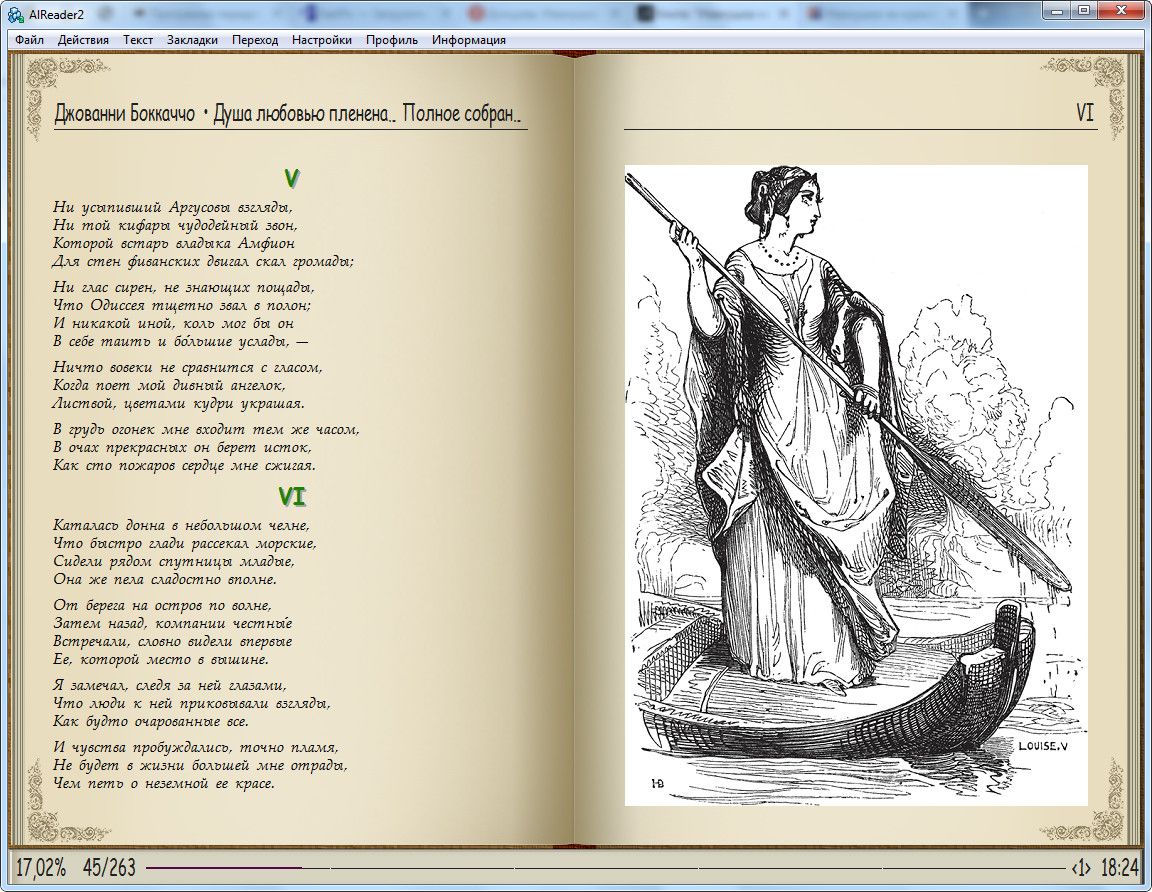Click the 17,02% reading percentage indicator
Screen dimensions: 1152x892
tap(41, 867)
